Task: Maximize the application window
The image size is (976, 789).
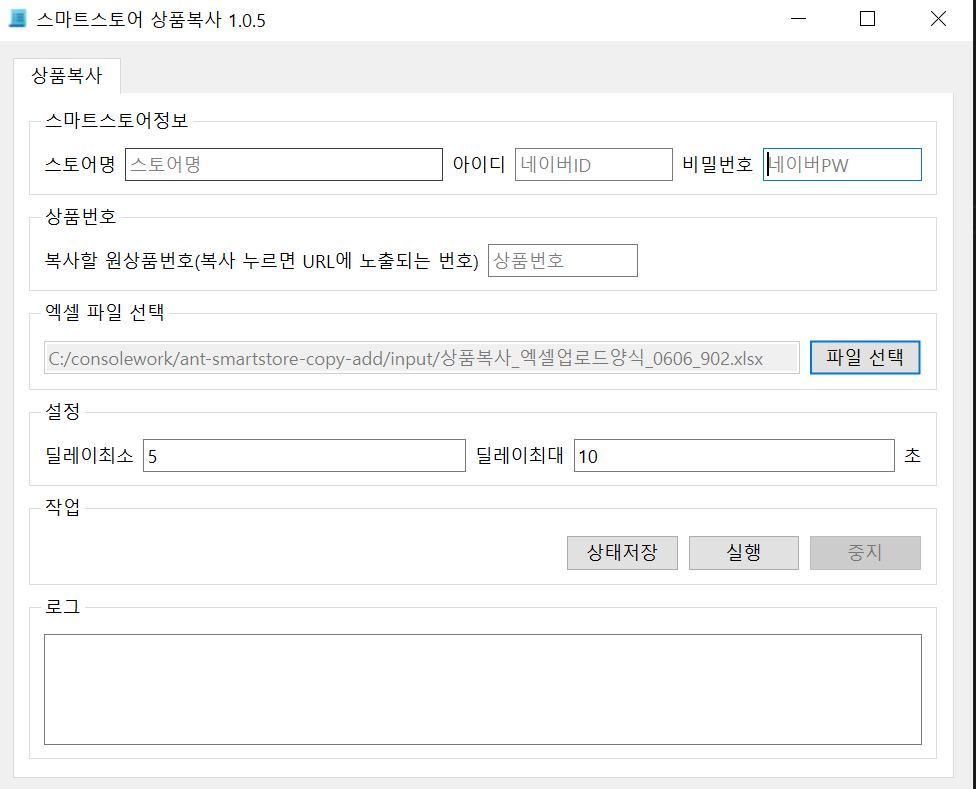Action: click(x=867, y=20)
